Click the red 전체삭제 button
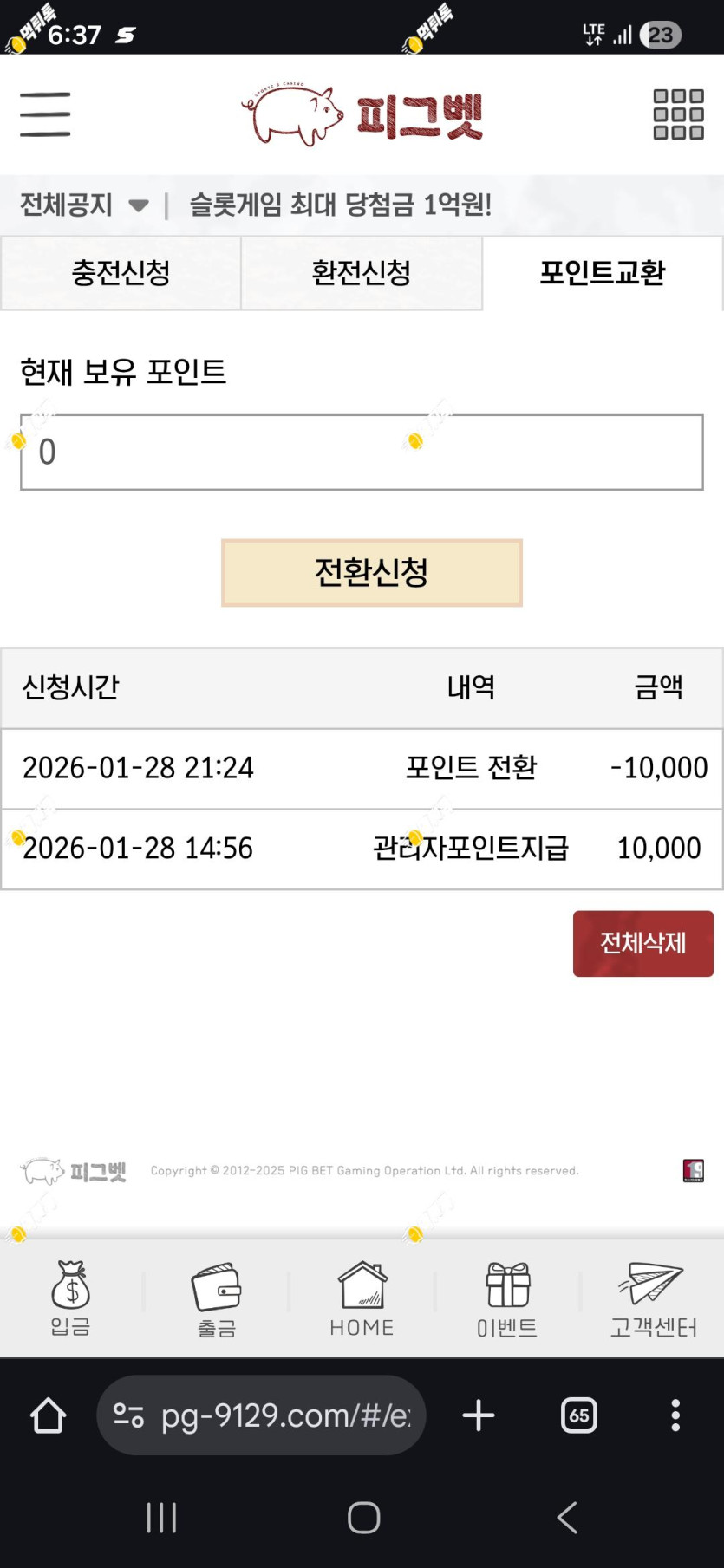The width and height of the screenshot is (724, 1568). pos(643,943)
